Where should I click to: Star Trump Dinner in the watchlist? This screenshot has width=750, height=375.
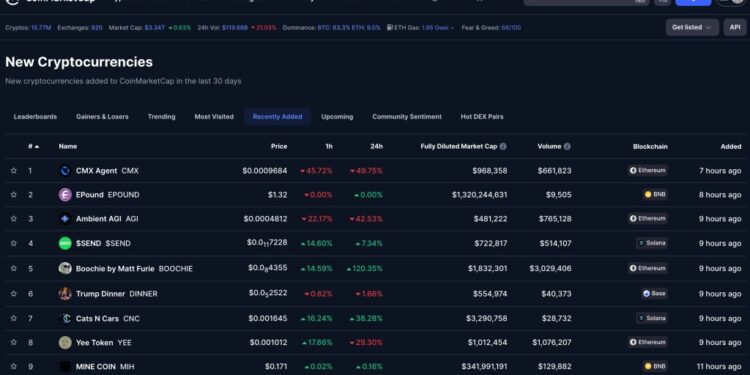click(x=13, y=294)
